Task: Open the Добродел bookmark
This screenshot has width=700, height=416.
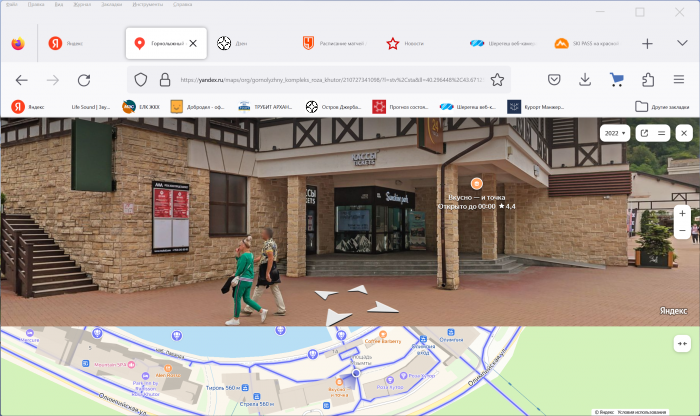Action: coord(197,107)
